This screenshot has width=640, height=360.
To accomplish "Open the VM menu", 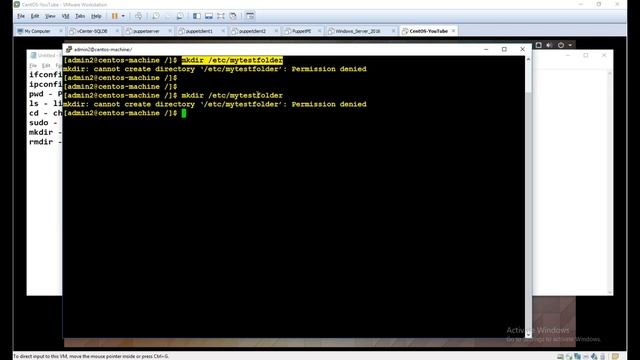I will 65,16.
